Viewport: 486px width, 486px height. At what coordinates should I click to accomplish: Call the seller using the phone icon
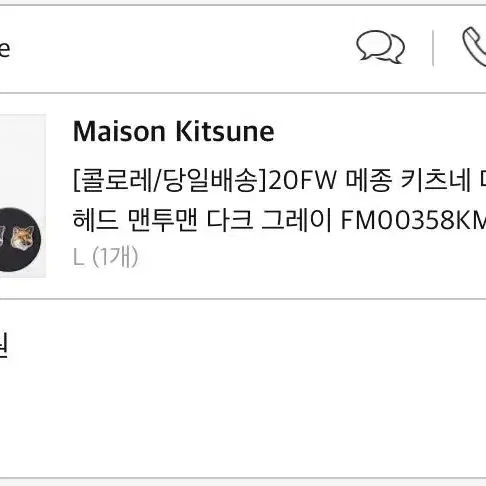click(x=474, y=47)
